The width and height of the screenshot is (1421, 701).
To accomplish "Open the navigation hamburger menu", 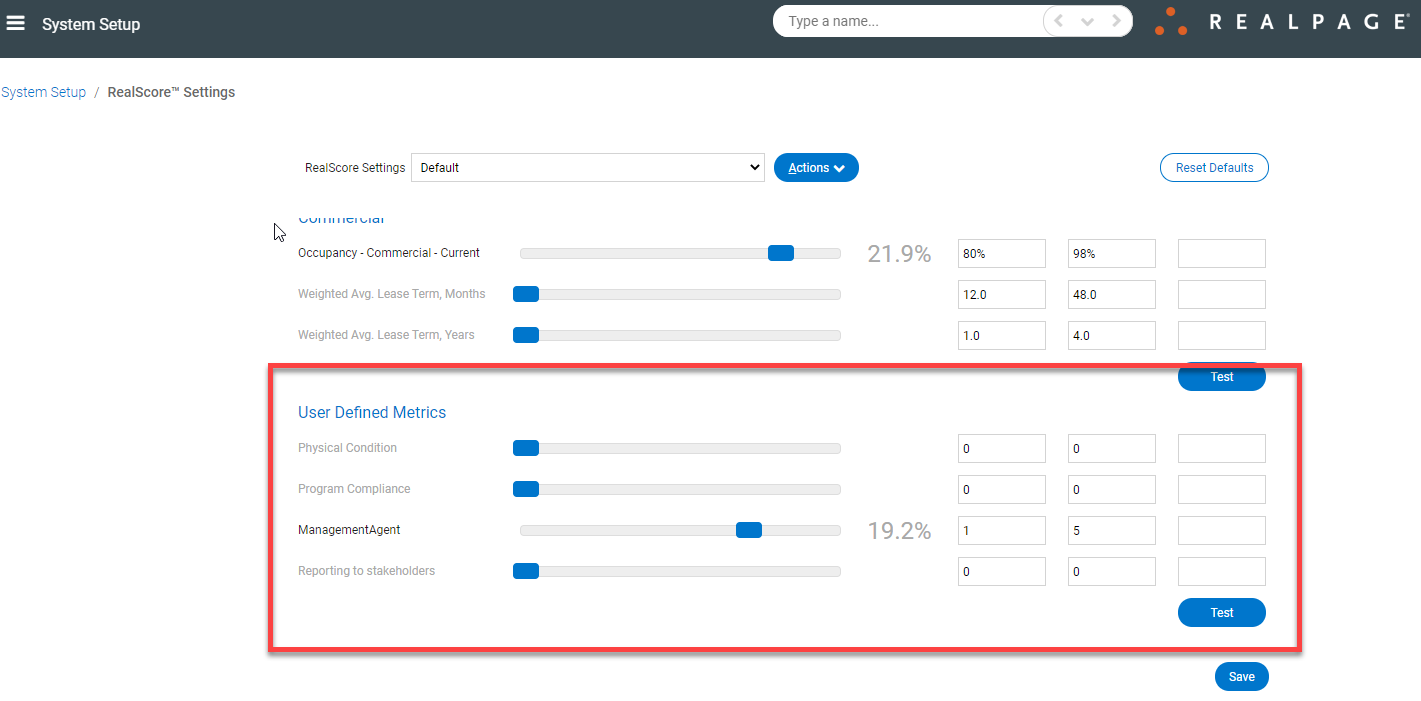I will coord(15,22).
